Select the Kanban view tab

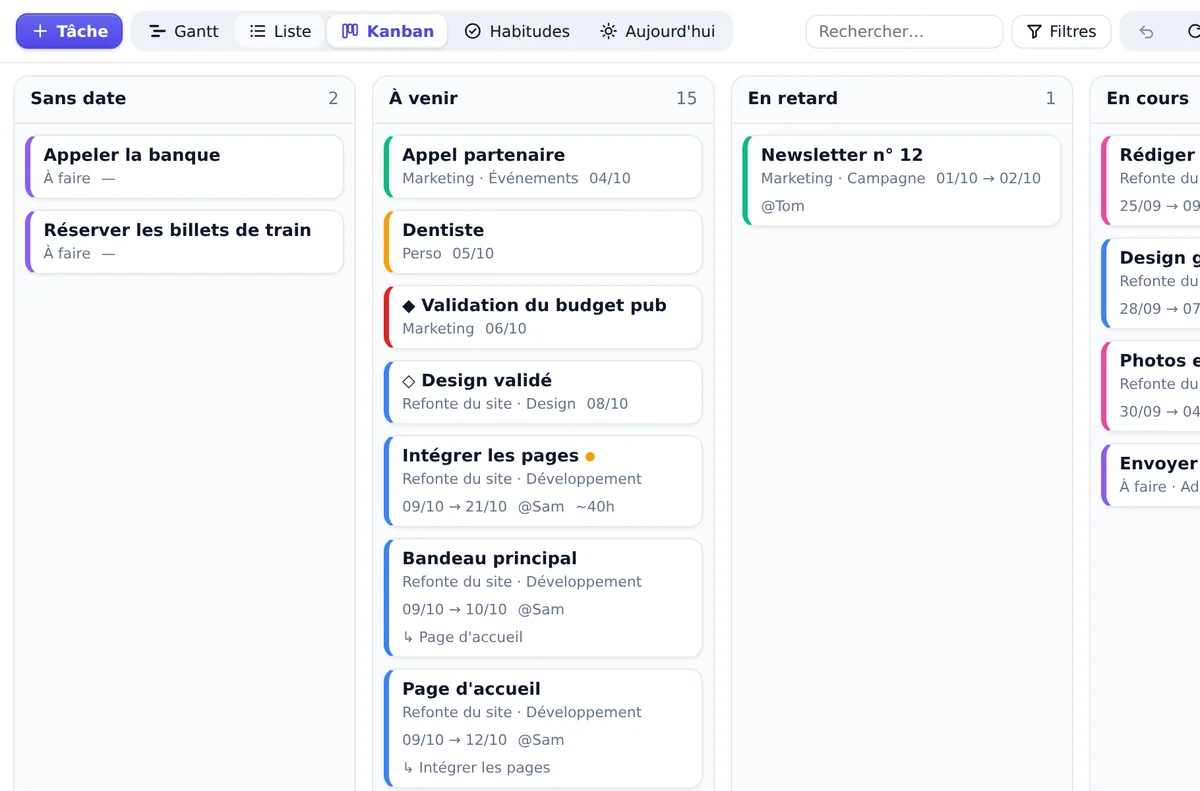[387, 31]
